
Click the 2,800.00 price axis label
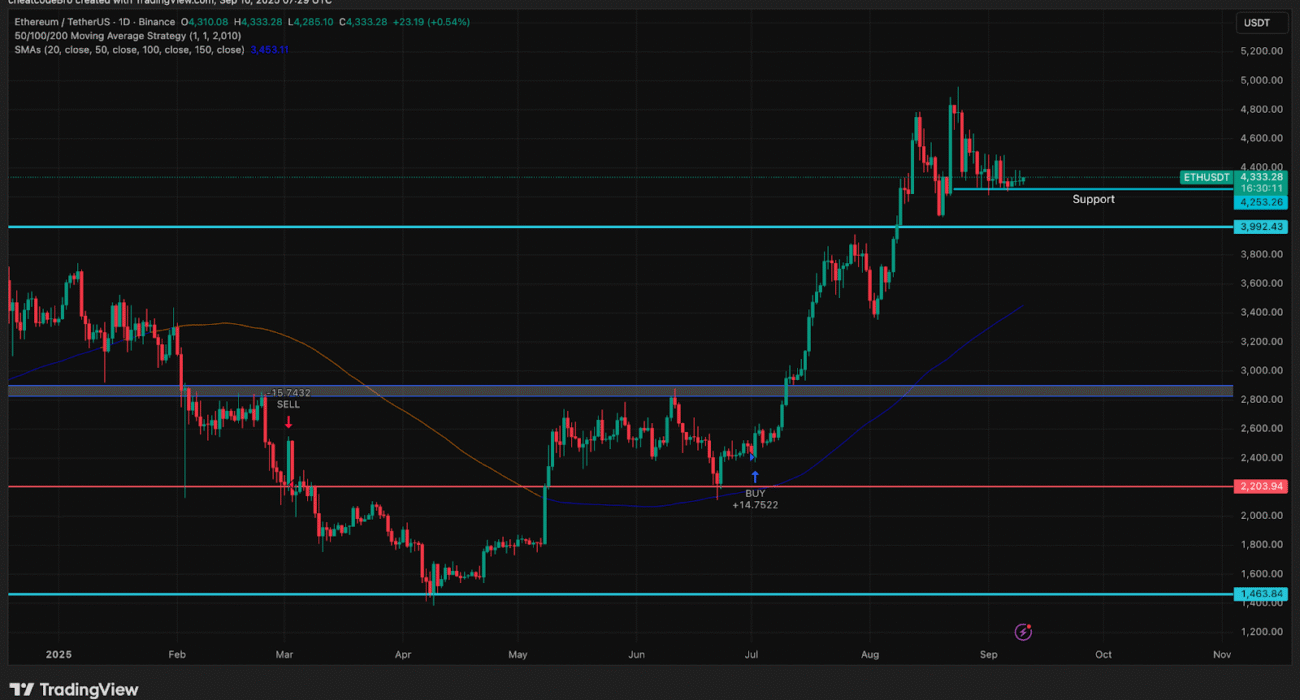coord(1263,399)
